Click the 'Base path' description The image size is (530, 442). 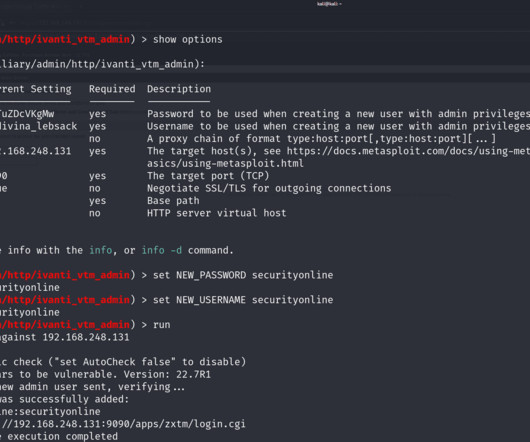[x=173, y=201]
